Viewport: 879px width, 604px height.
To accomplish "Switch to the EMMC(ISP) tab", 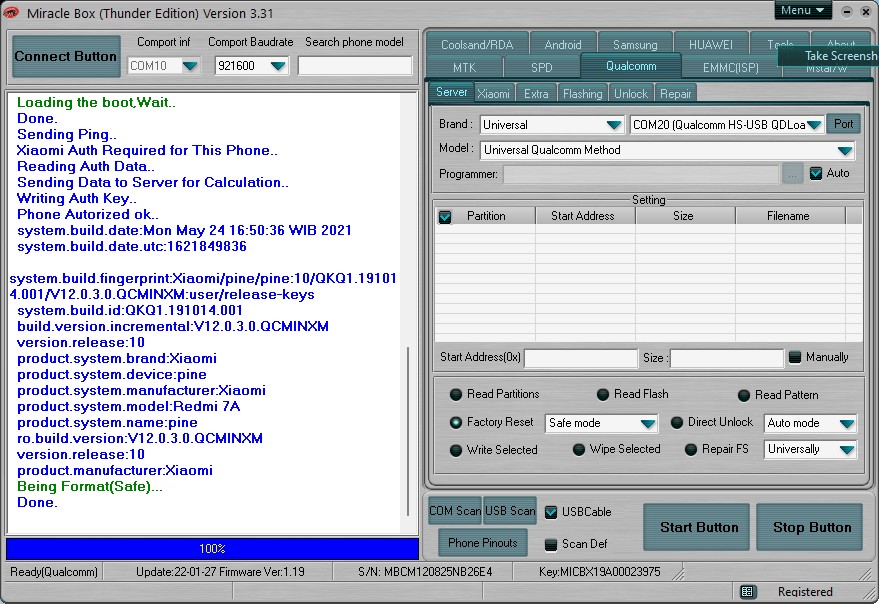I will (x=730, y=67).
